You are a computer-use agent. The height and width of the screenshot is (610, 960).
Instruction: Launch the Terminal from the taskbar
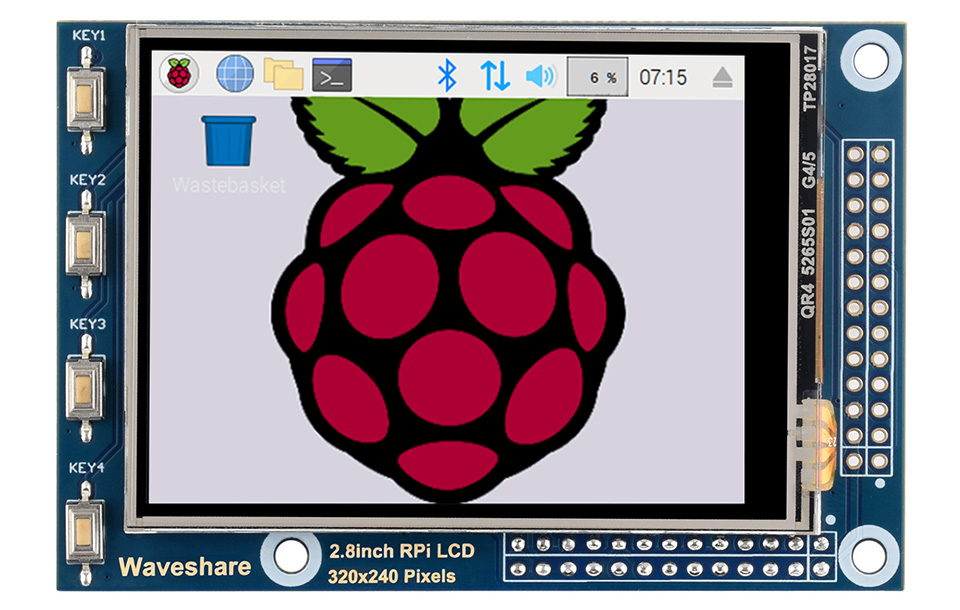tap(332, 75)
